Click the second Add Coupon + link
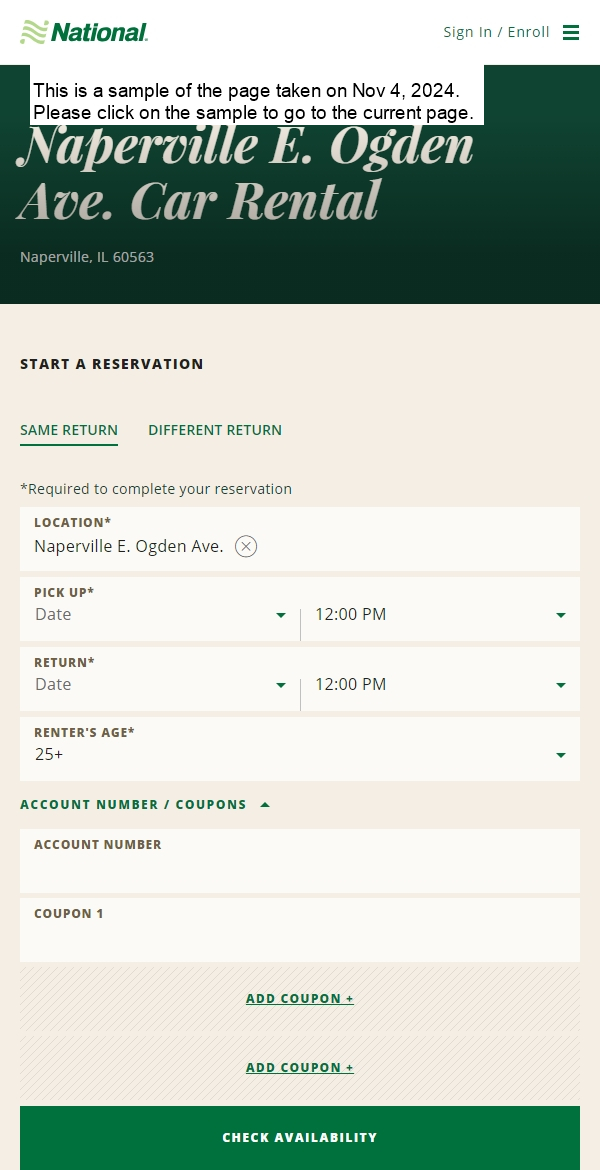 [x=300, y=1068]
